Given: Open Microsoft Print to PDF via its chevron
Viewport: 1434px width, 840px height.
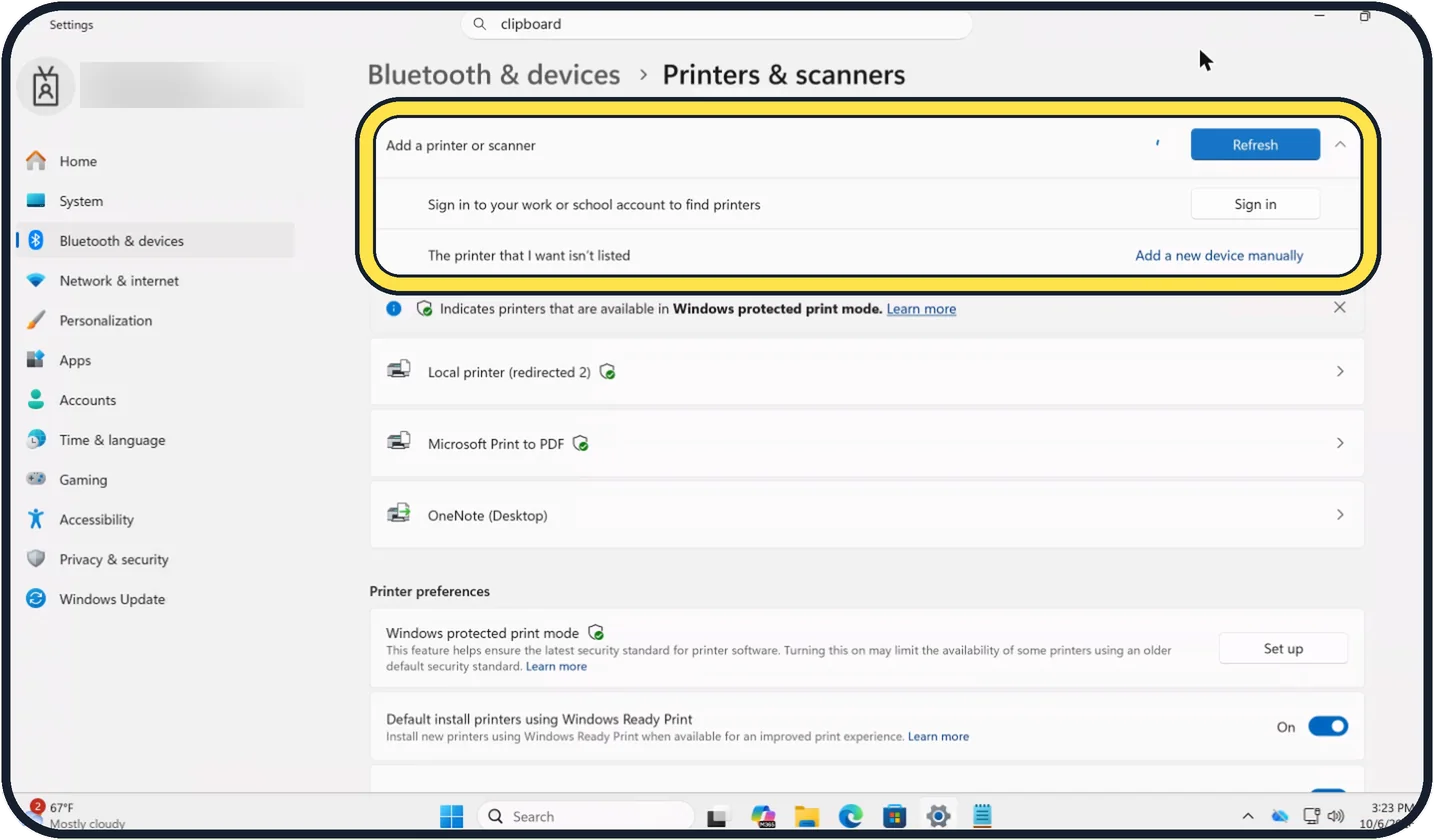Looking at the screenshot, I should coord(1340,443).
